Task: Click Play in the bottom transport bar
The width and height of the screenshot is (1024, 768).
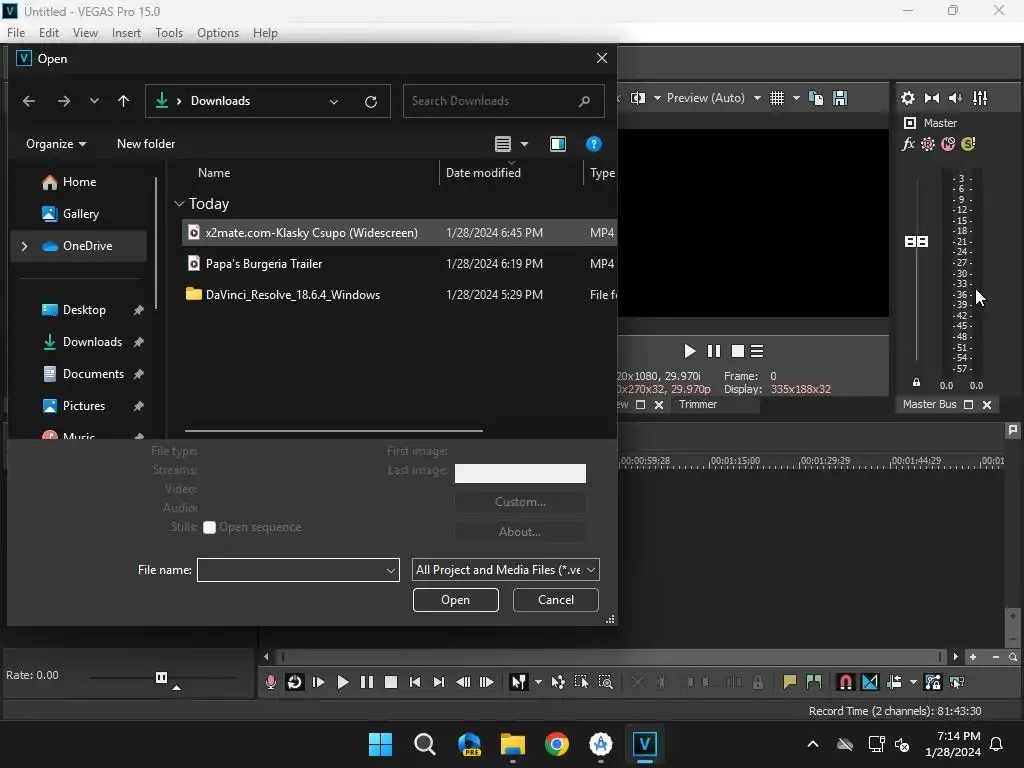Action: [342, 682]
